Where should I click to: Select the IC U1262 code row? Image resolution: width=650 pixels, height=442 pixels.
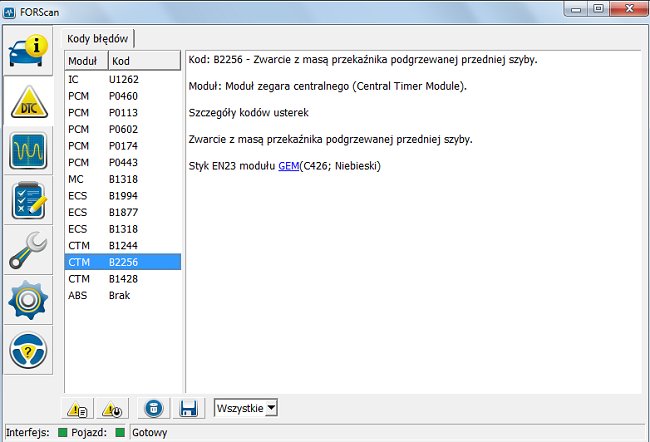pos(122,79)
